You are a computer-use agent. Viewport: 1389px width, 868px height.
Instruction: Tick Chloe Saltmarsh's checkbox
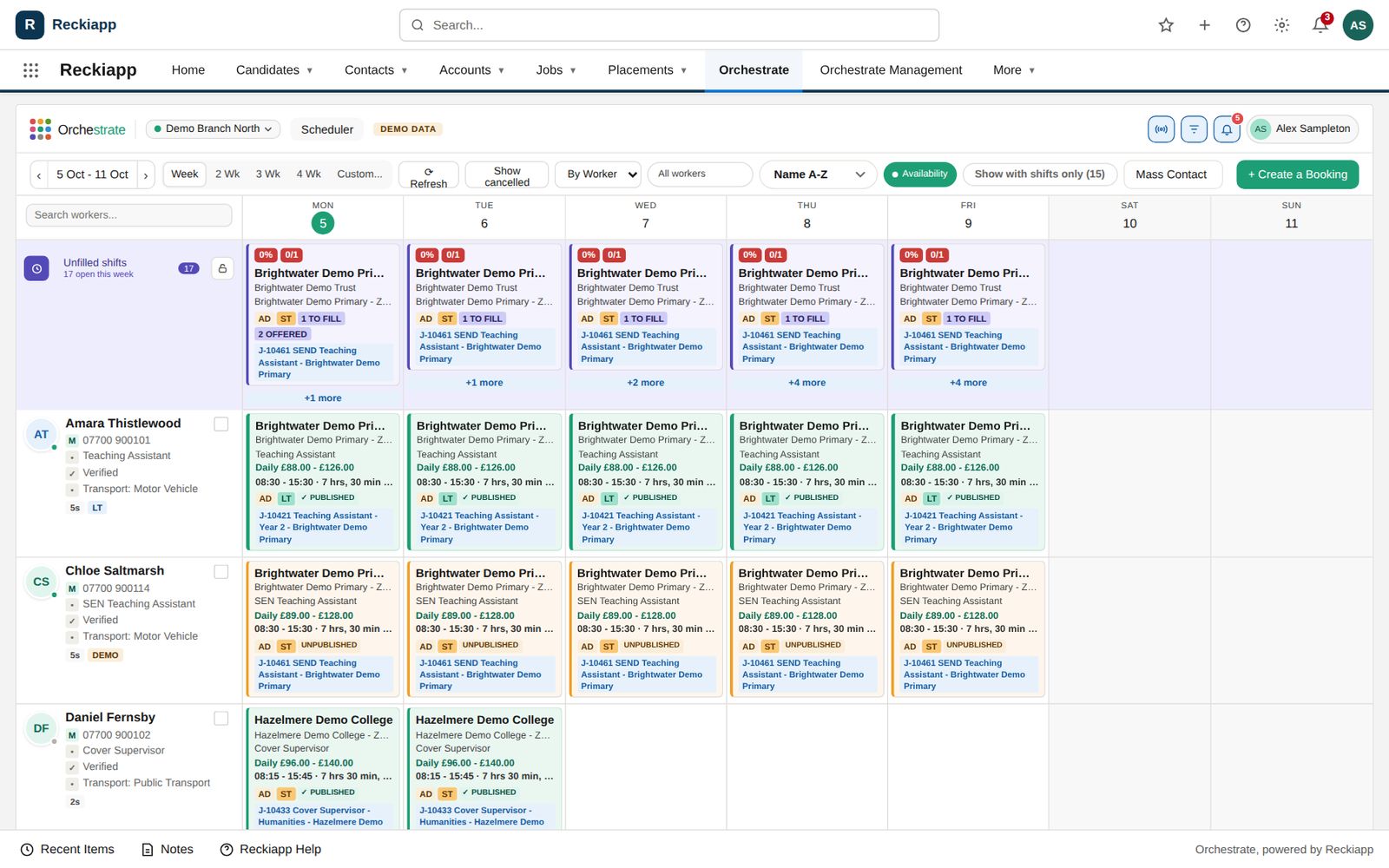(221, 572)
